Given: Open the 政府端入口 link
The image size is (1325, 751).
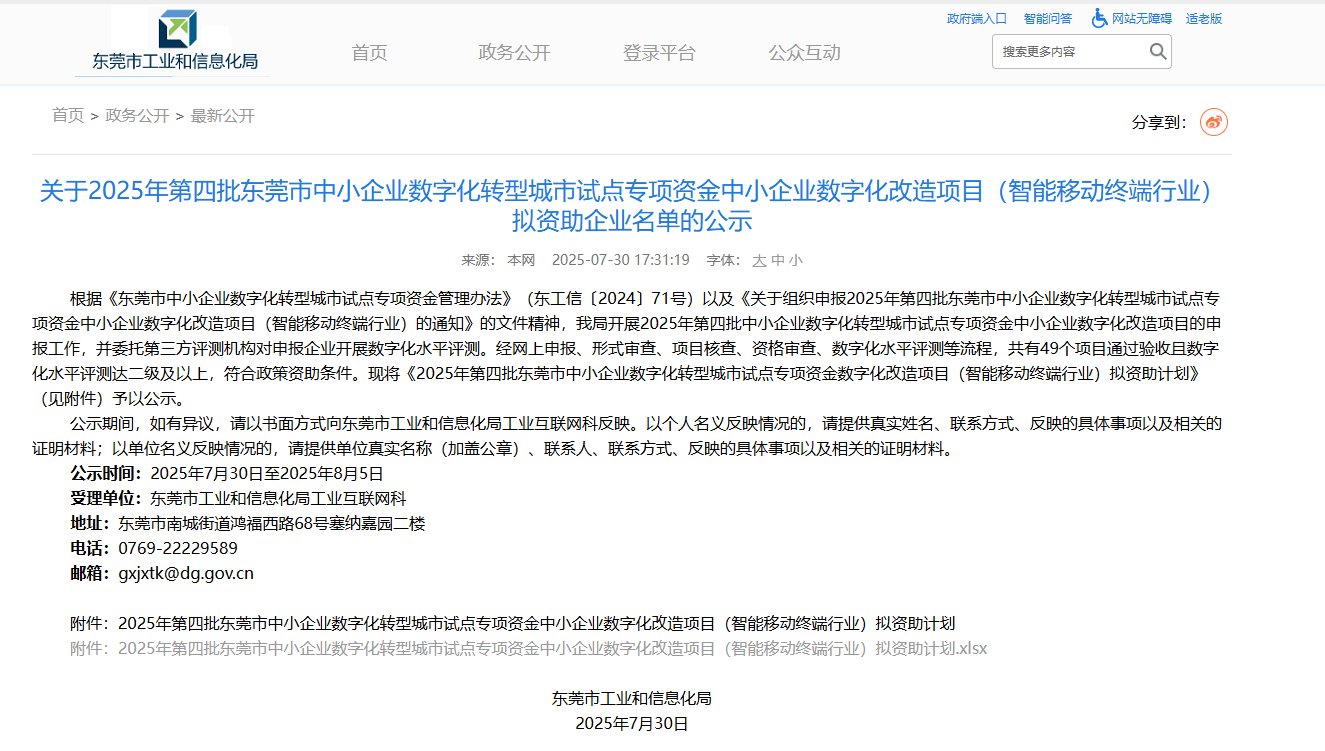Looking at the screenshot, I should (976, 19).
